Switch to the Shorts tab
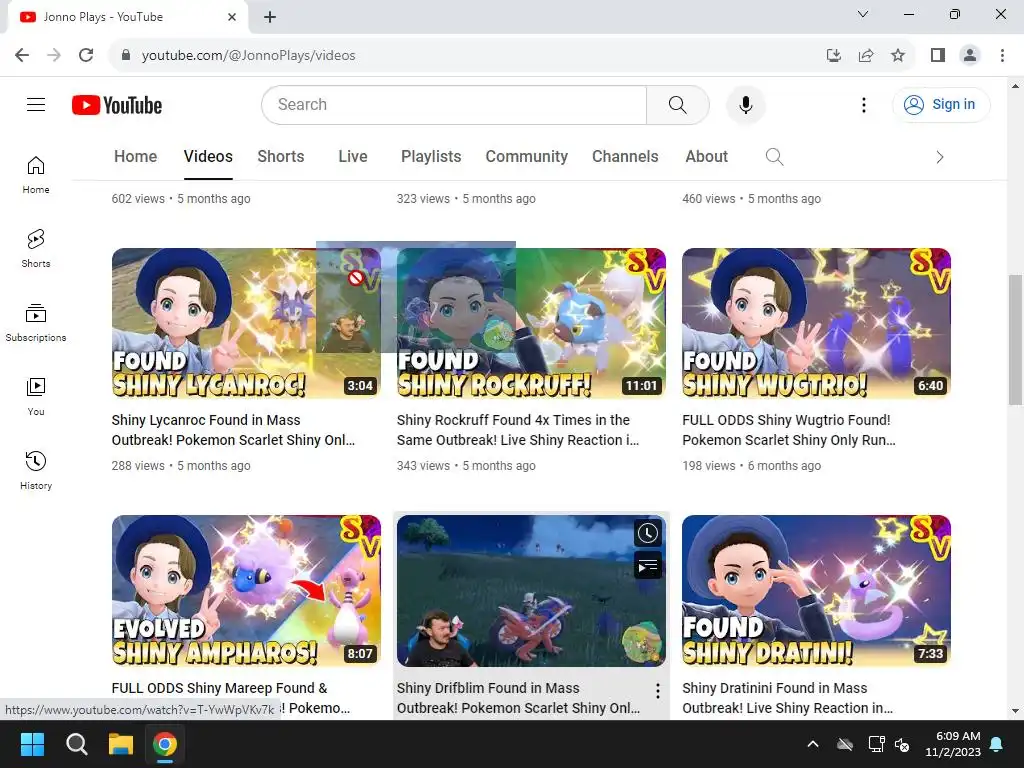The width and height of the screenshot is (1024, 768). [x=281, y=157]
